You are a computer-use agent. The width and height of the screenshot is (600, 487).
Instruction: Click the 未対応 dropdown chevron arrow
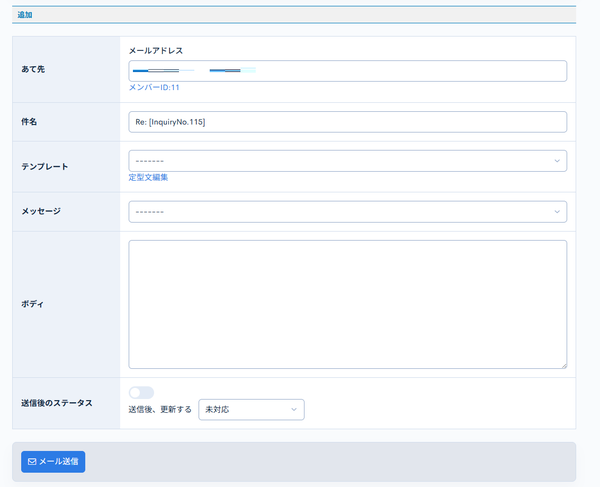294,409
